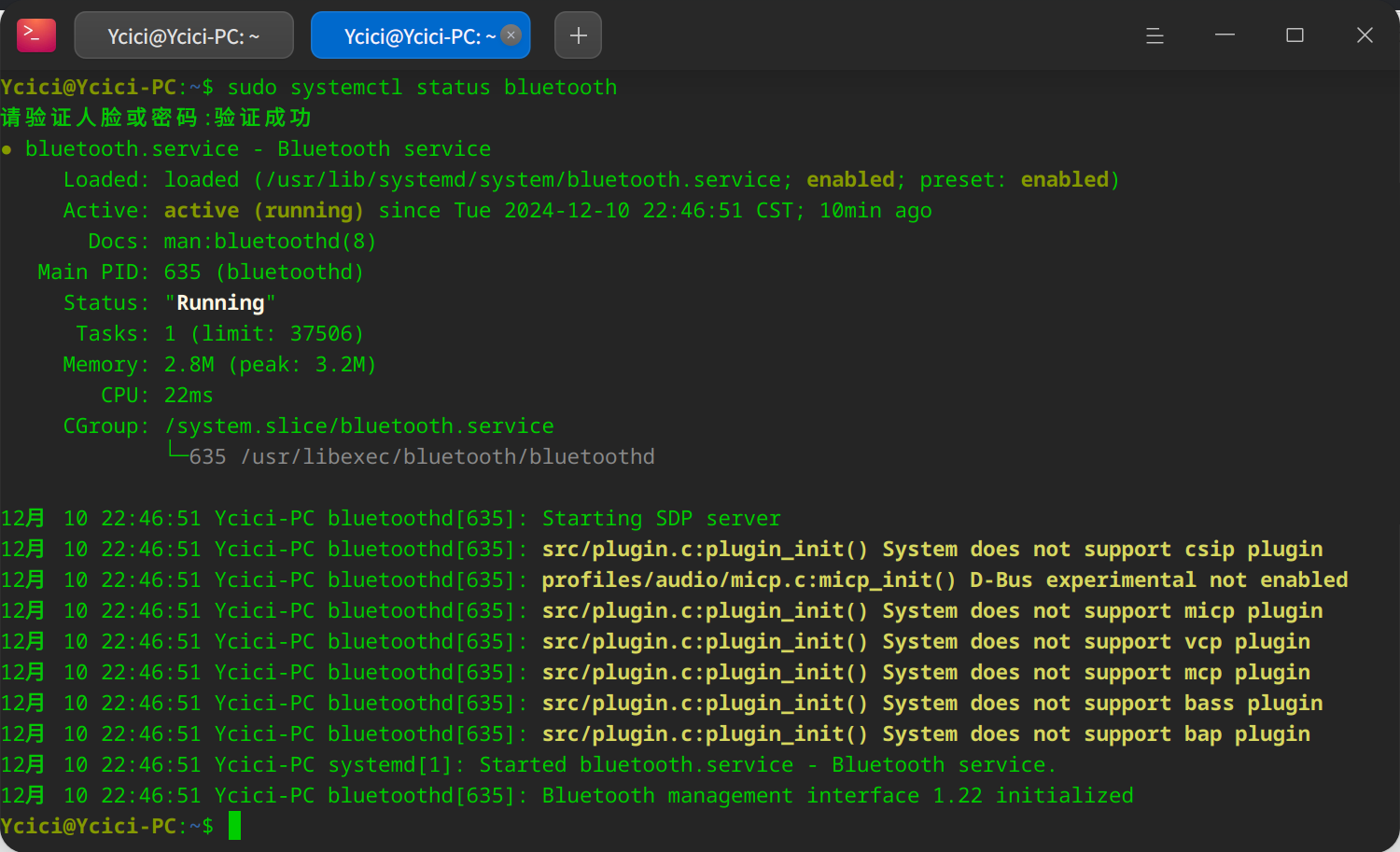Click the Memory value '2.8M (peak: 3.2M)'
The width and height of the screenshot is (1400, 852).
(x=270, y=365)
